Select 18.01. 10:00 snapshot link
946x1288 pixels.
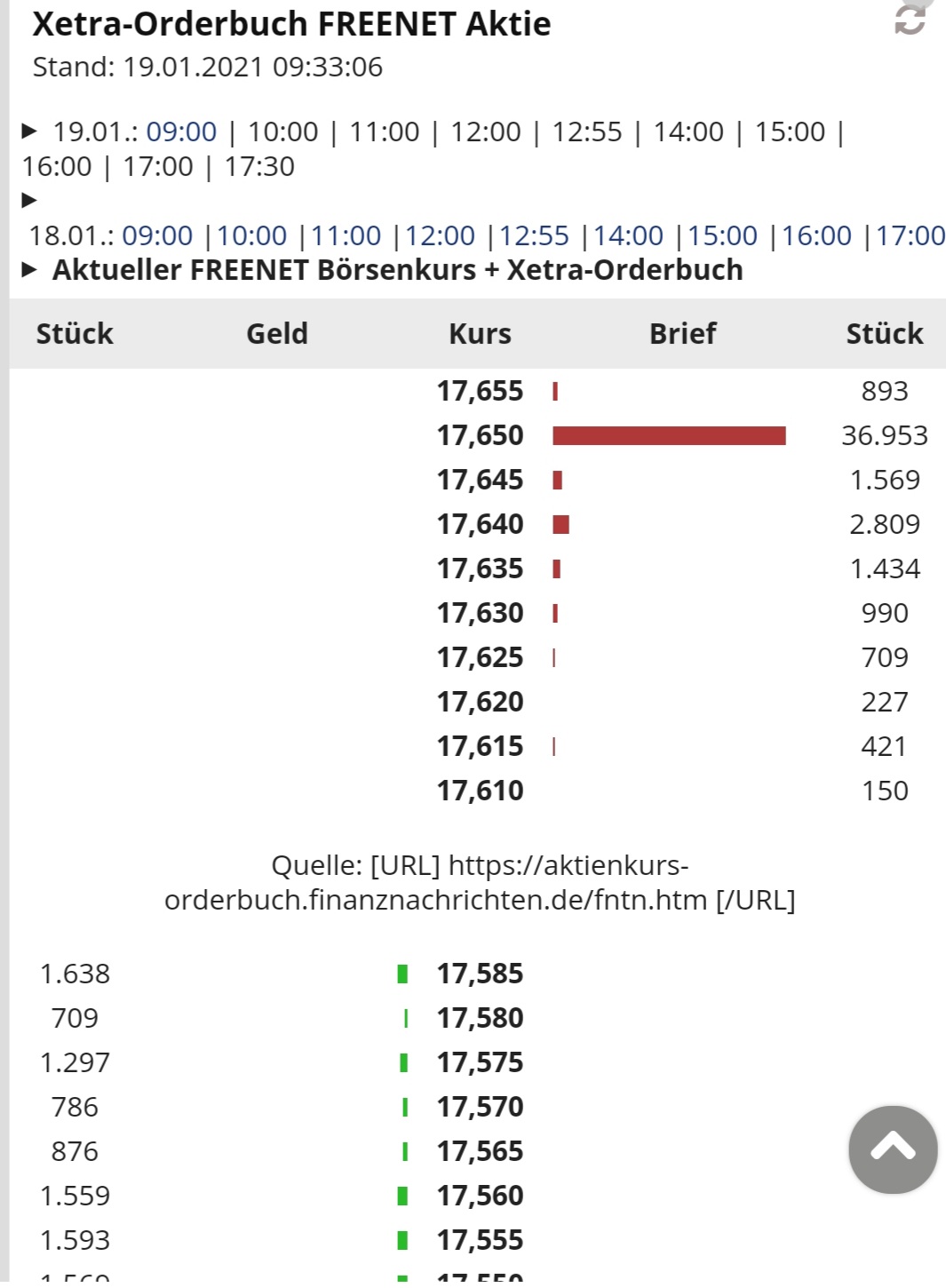251,235
